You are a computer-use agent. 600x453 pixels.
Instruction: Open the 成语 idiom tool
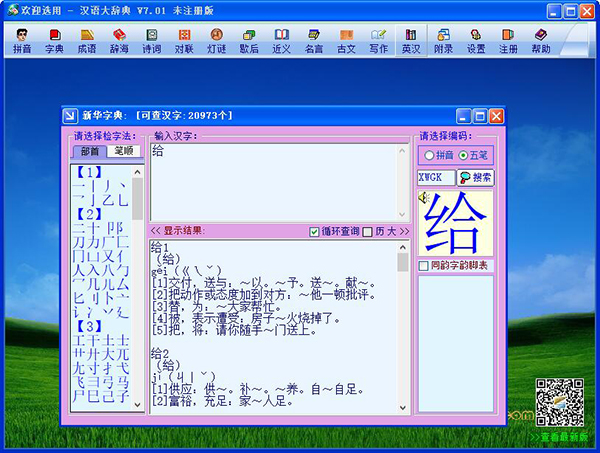point(87,41)
